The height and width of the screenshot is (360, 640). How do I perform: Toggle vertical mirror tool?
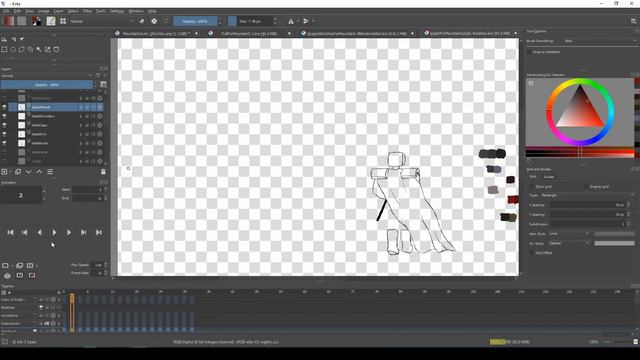point(306,21)
